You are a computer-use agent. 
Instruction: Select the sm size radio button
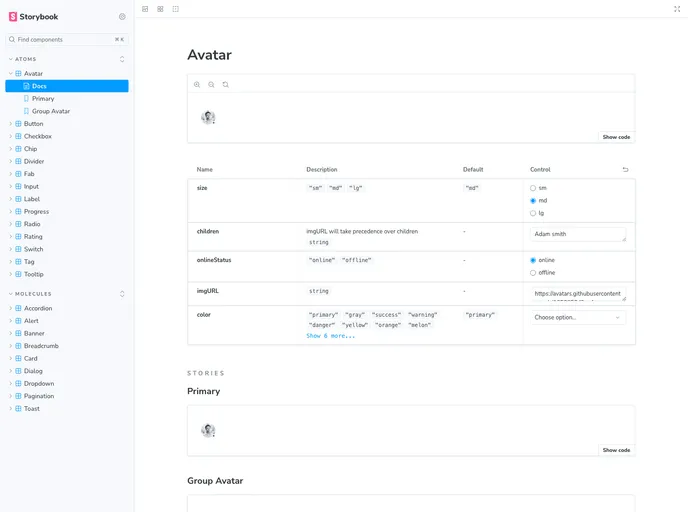pos(533,188)
